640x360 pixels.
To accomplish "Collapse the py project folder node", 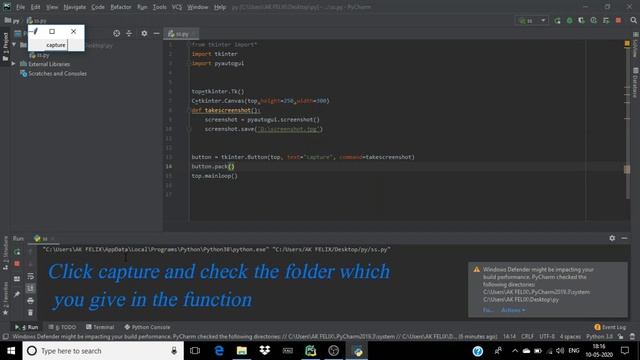I will pyautogui.click(x=14, y=44).
